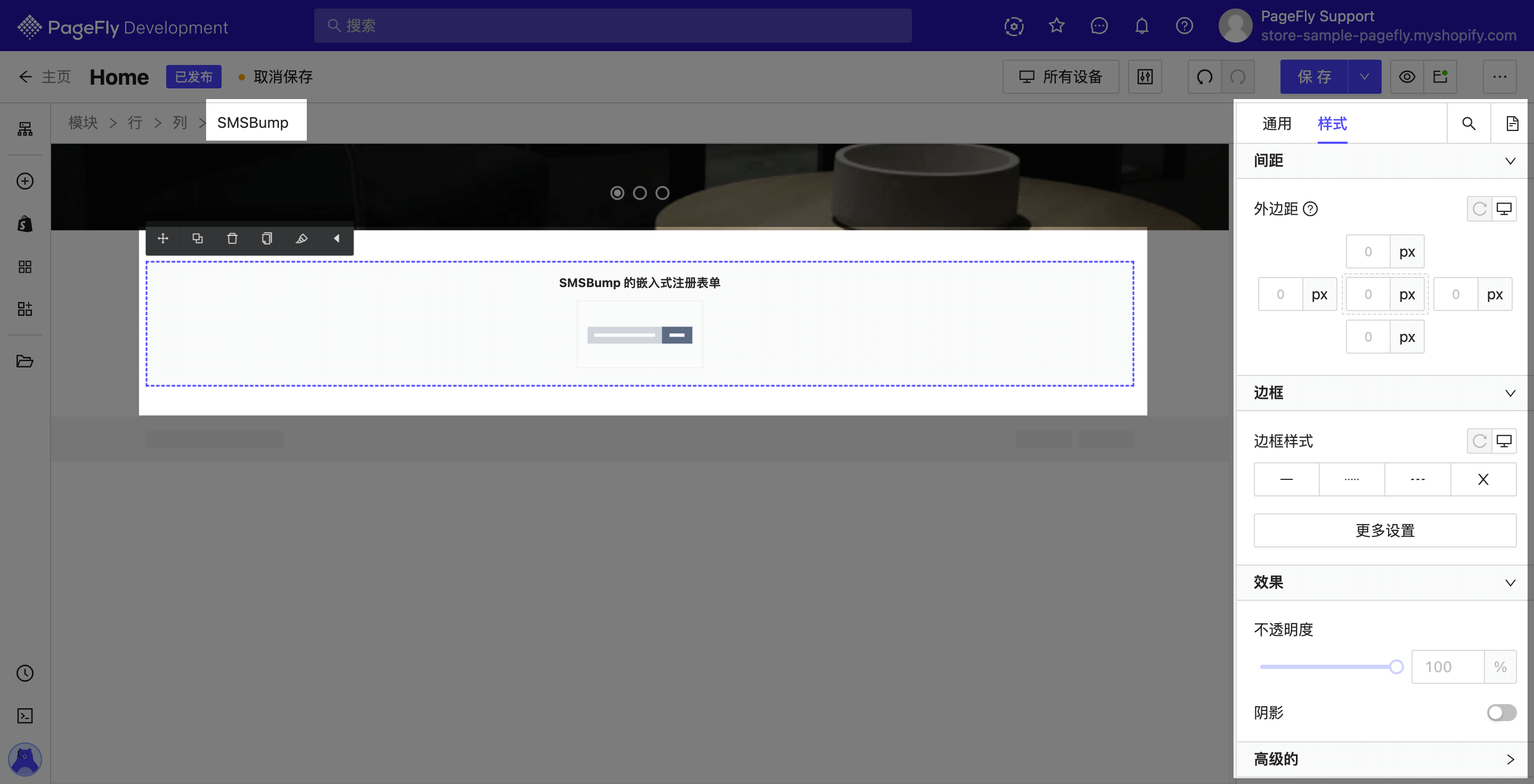Open the Shopify elements icon in sidebar

coord(25,224)
